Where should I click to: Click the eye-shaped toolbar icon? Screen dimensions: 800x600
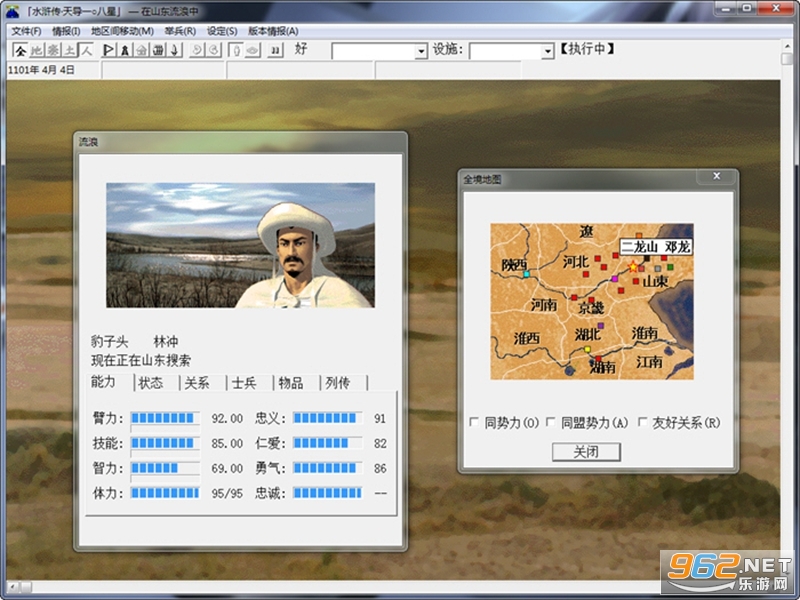click(253, 50)
